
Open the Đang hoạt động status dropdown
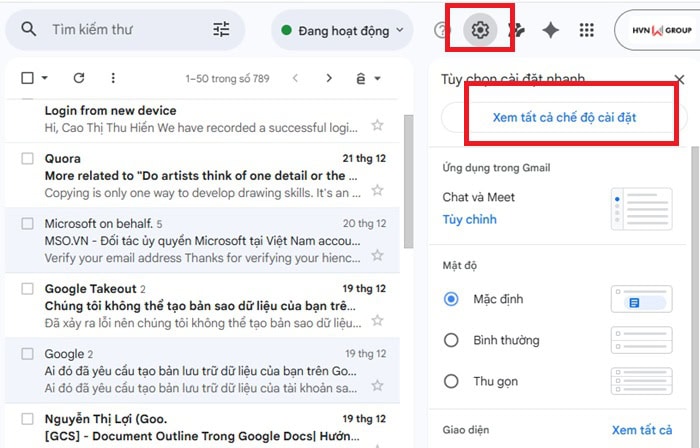pyautogui.click(x=342, y=30)
